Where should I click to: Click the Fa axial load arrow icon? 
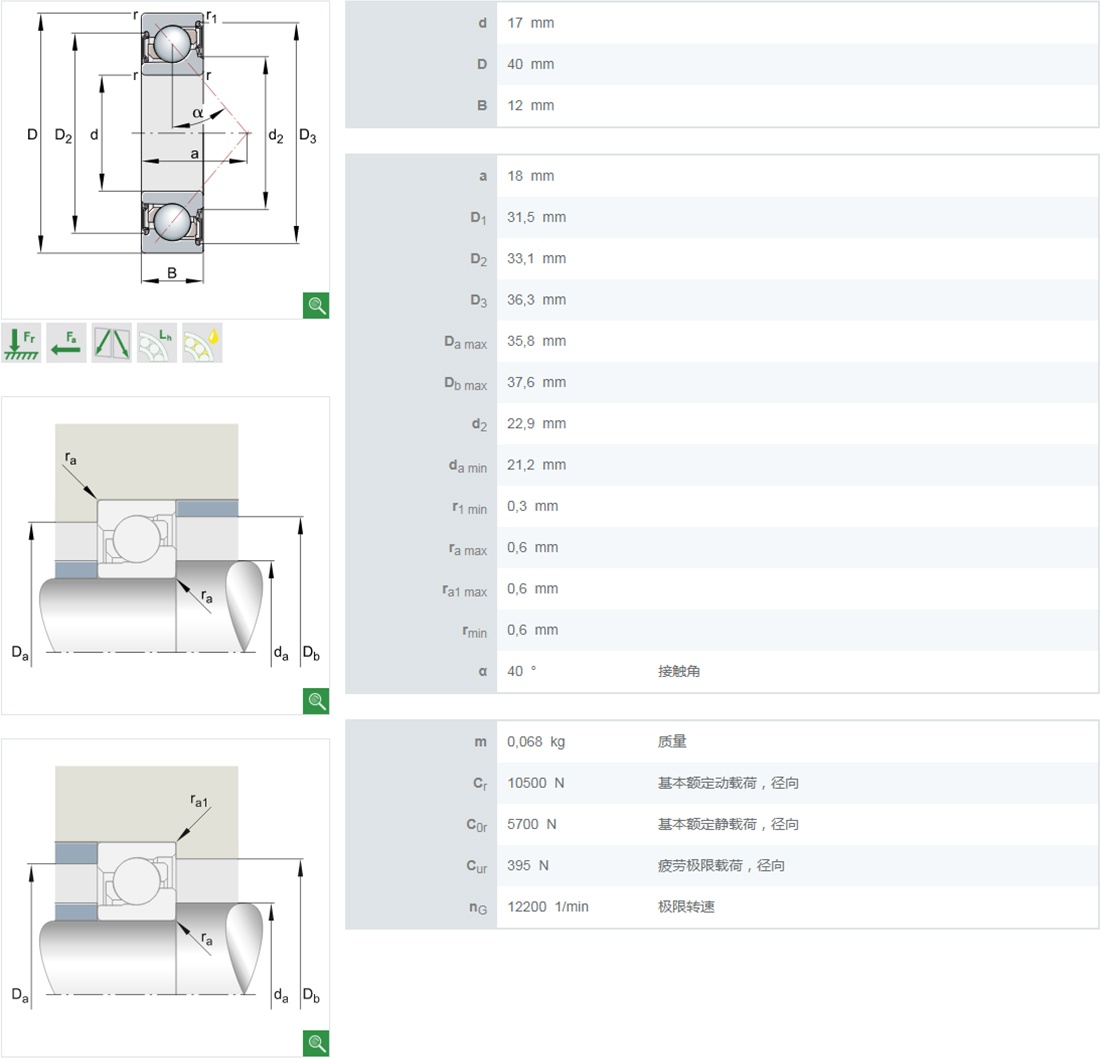[66, 342]
